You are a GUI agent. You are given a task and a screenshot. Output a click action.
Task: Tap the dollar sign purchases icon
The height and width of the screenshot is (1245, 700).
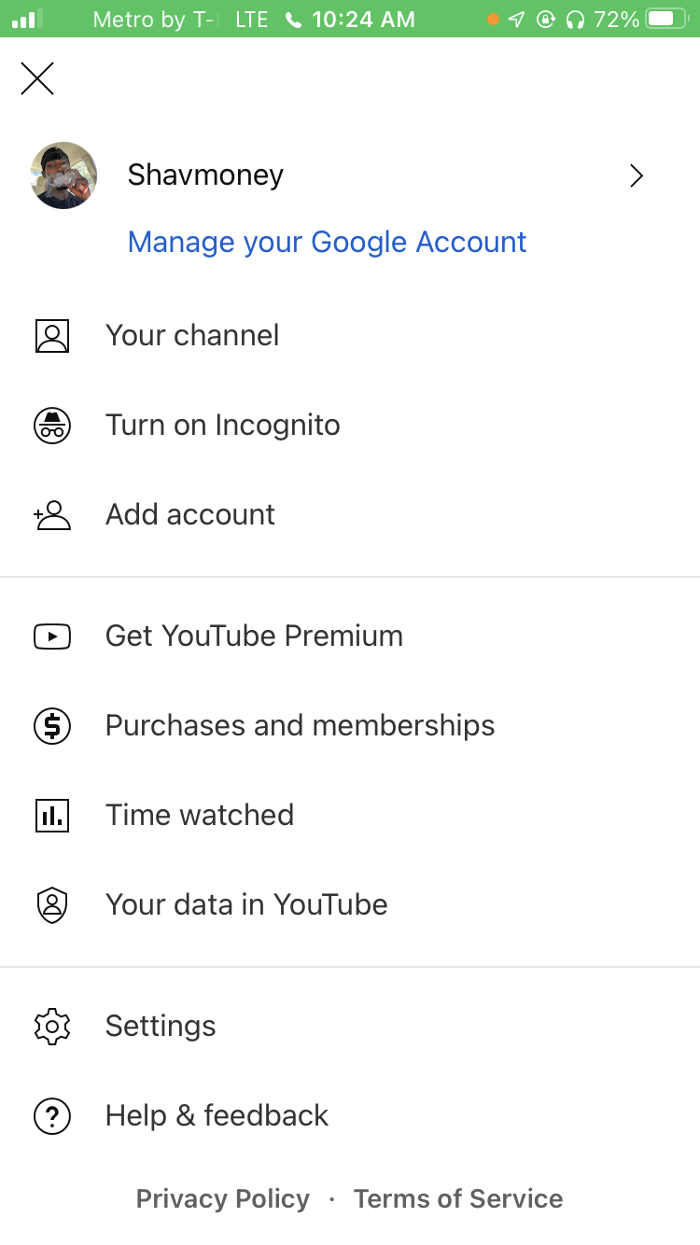(x=52, y=726)
